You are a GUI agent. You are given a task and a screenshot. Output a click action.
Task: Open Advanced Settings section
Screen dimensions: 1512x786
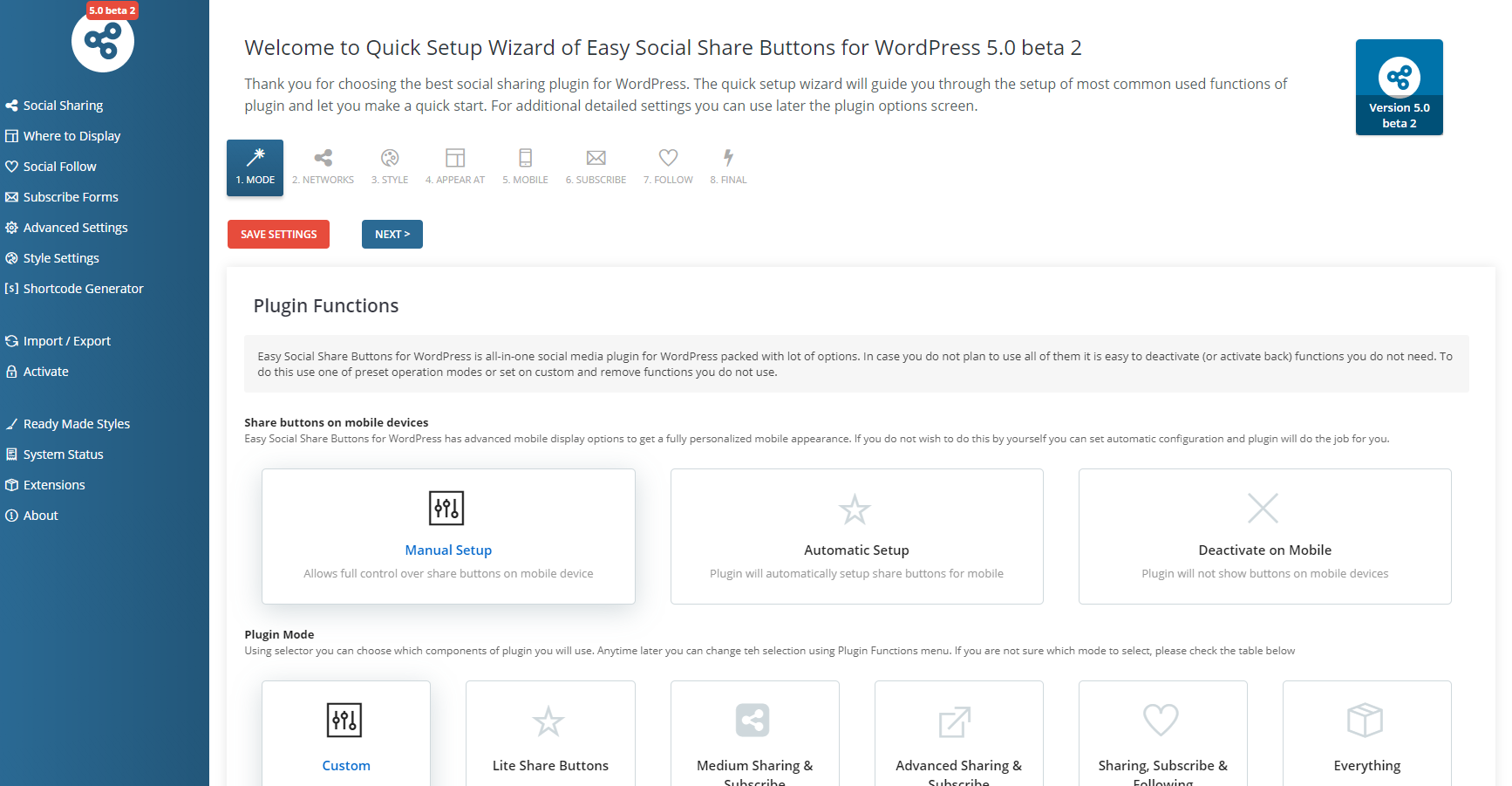(x=75, y=228)
